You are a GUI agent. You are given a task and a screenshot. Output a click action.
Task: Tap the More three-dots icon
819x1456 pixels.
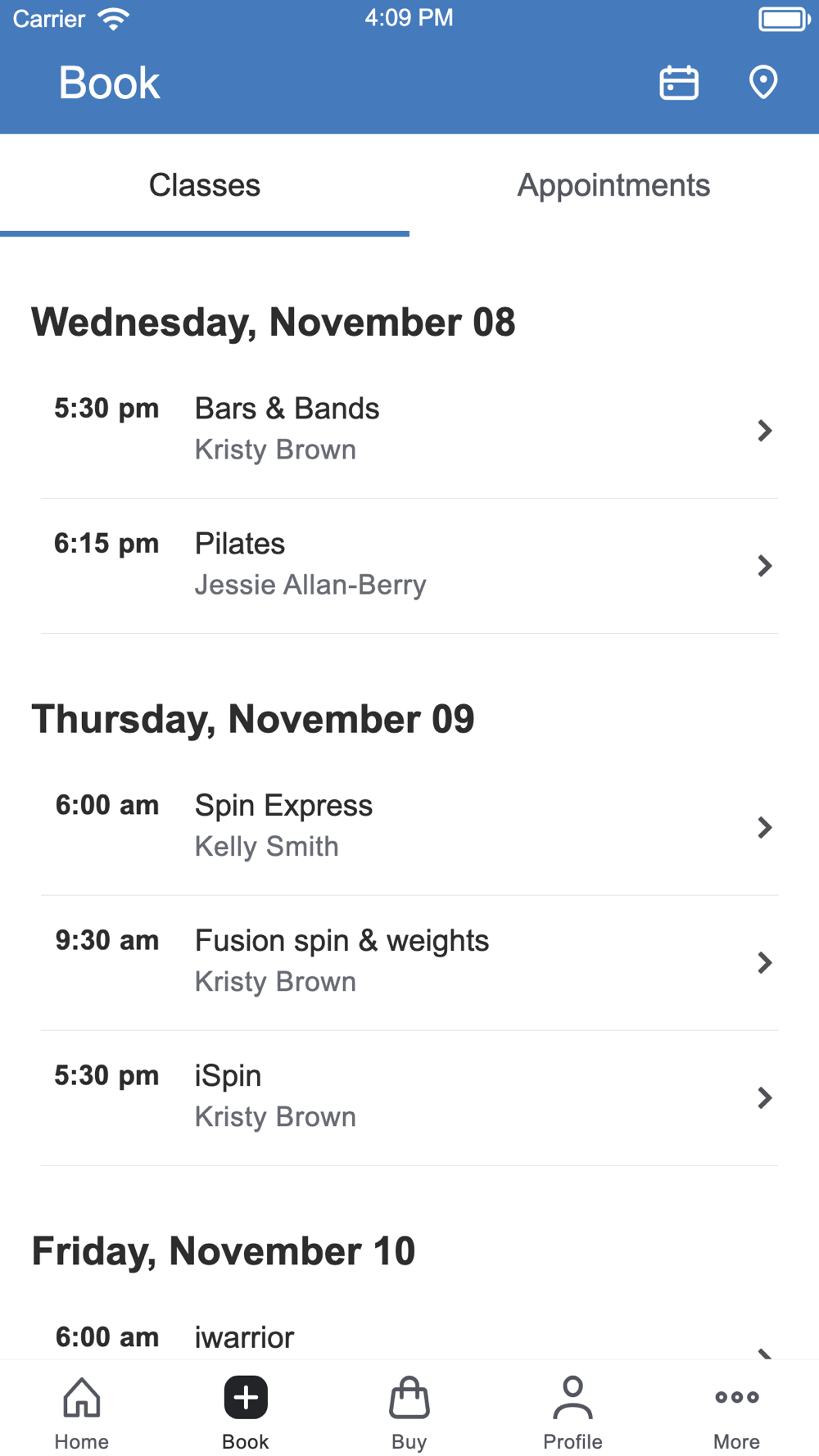737,1397
